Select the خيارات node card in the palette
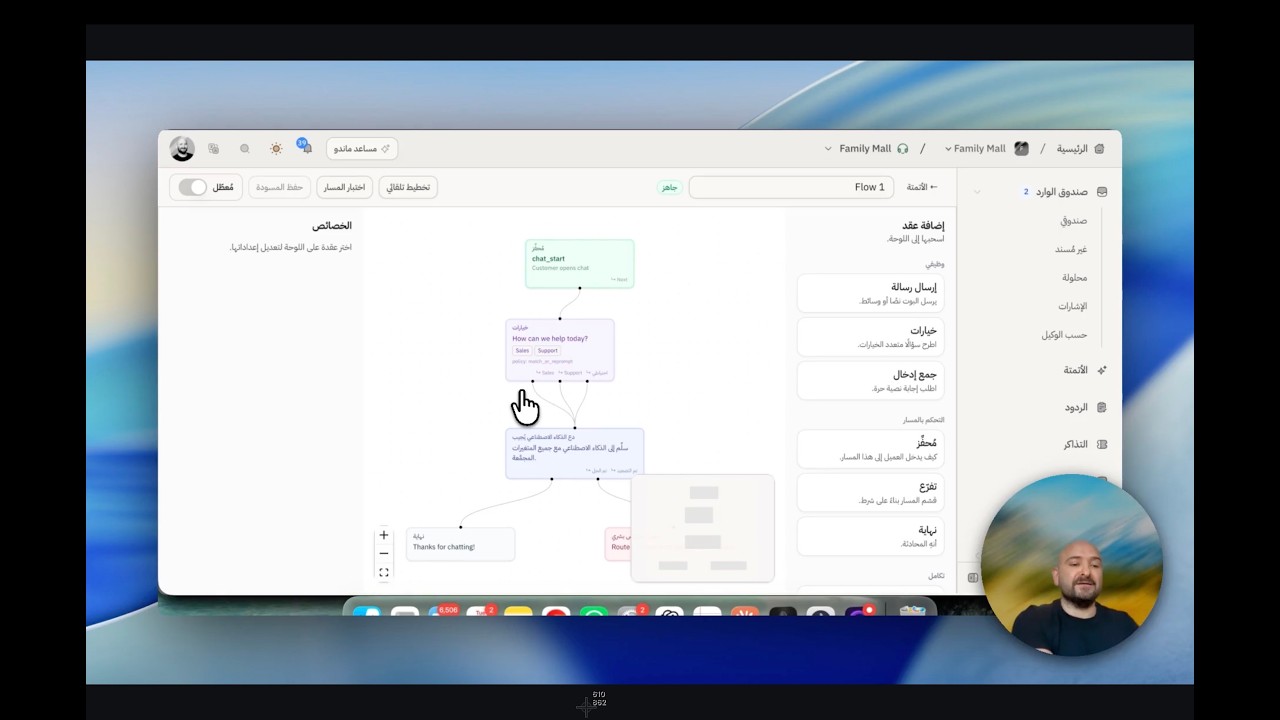Screen dimensions: 1280x720 pyautogui.click(x=870, y=337)
